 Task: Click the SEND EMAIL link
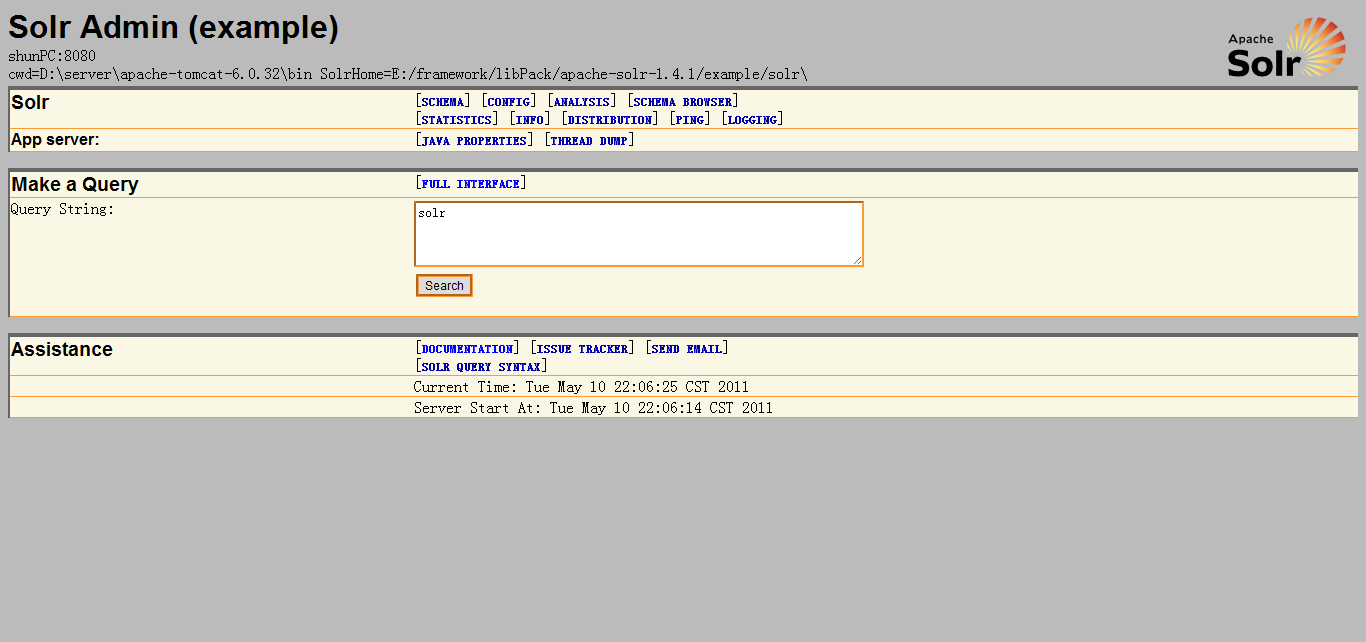687,349
